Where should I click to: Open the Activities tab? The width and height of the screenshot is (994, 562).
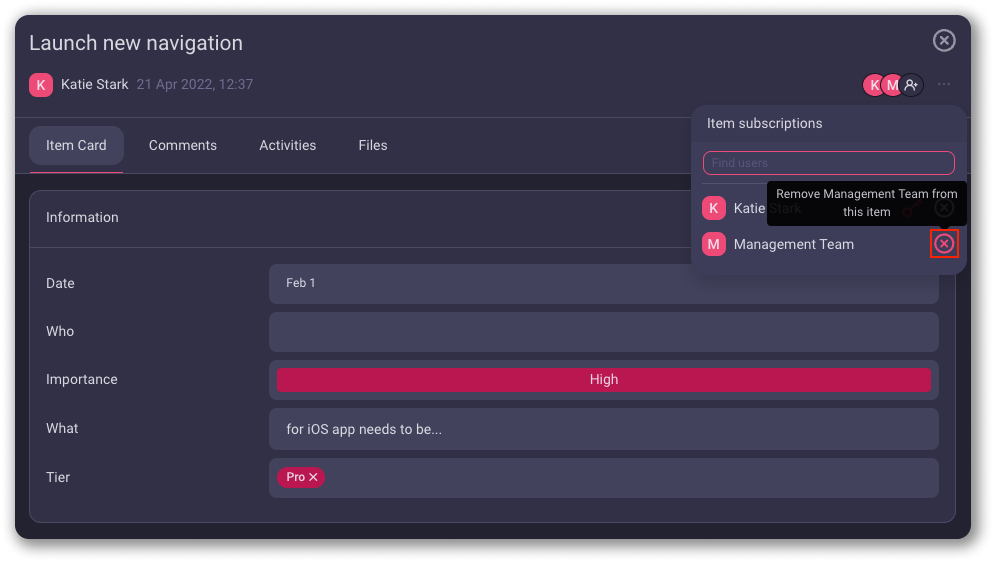coord(287,145)
